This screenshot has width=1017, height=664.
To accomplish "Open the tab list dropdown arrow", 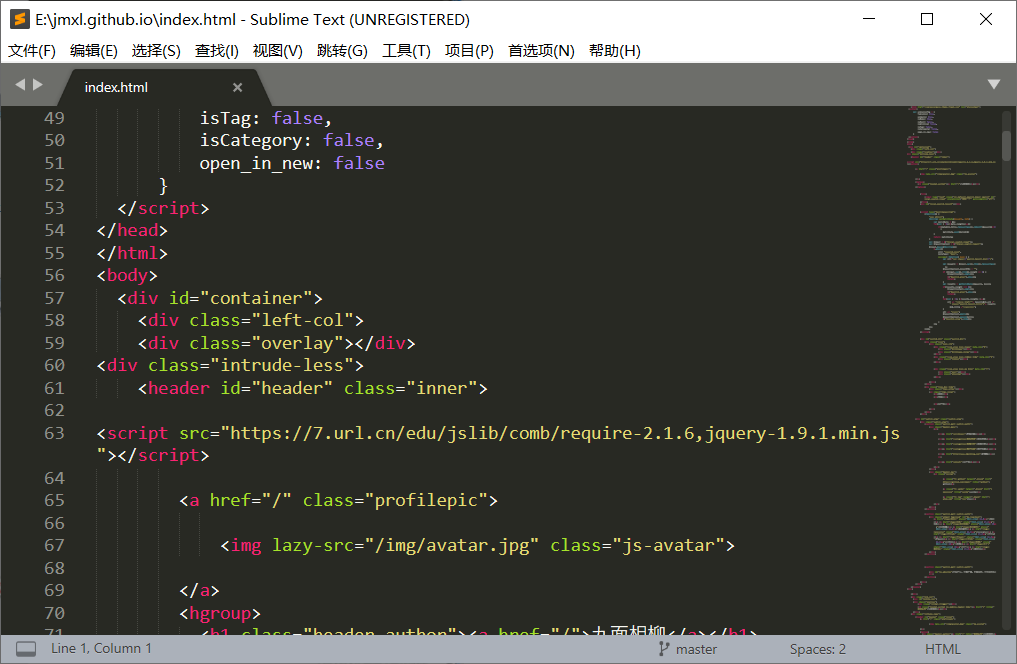I will pyautogui.click(x=994, y=84).
